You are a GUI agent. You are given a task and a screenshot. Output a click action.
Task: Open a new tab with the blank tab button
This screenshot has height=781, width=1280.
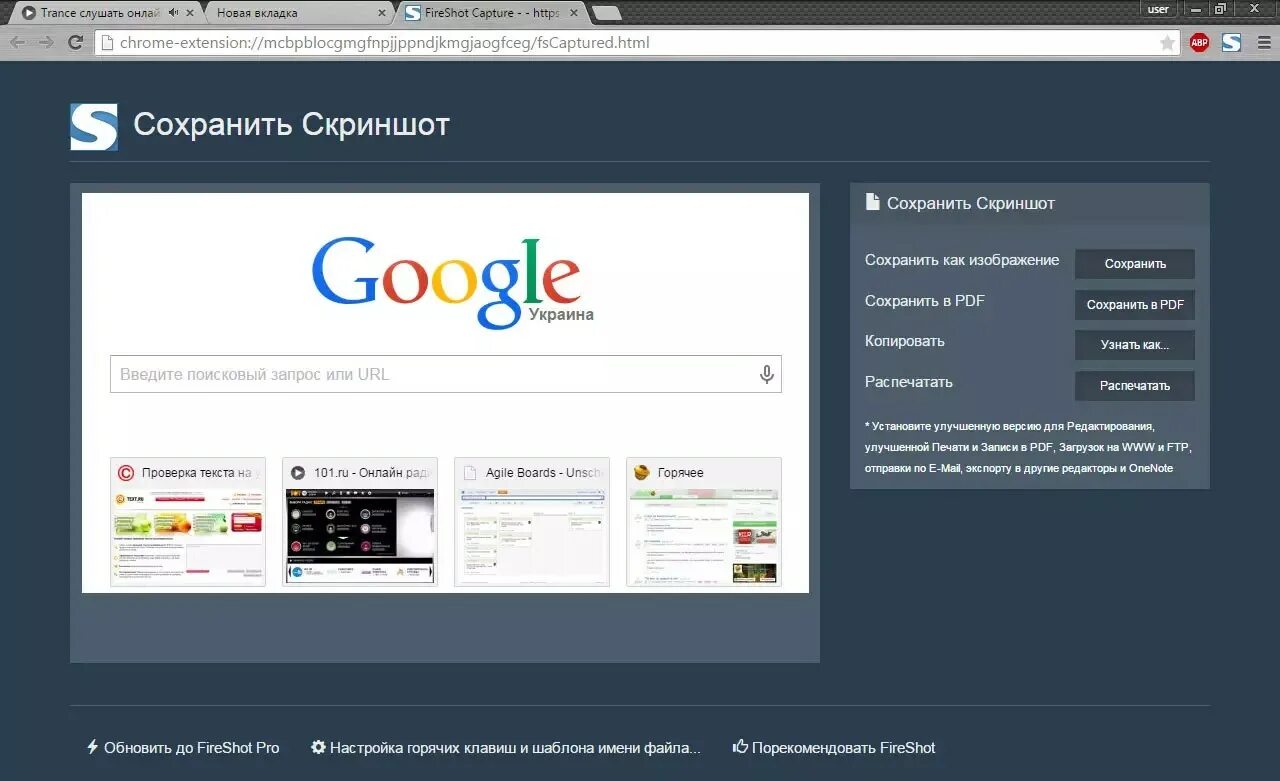coord(606,13)
